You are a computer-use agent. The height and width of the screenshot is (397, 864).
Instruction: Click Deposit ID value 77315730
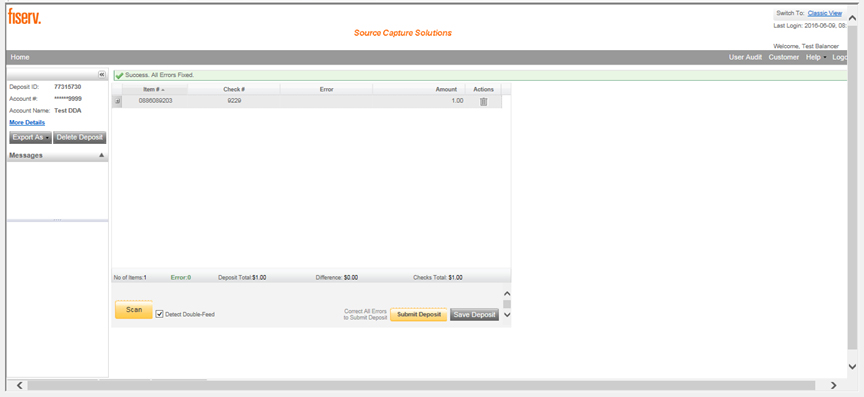(x=68, y=87)
